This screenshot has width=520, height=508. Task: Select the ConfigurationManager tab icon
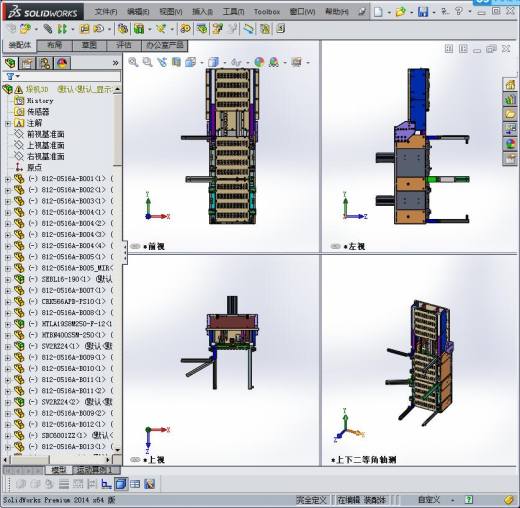(45, 63)
